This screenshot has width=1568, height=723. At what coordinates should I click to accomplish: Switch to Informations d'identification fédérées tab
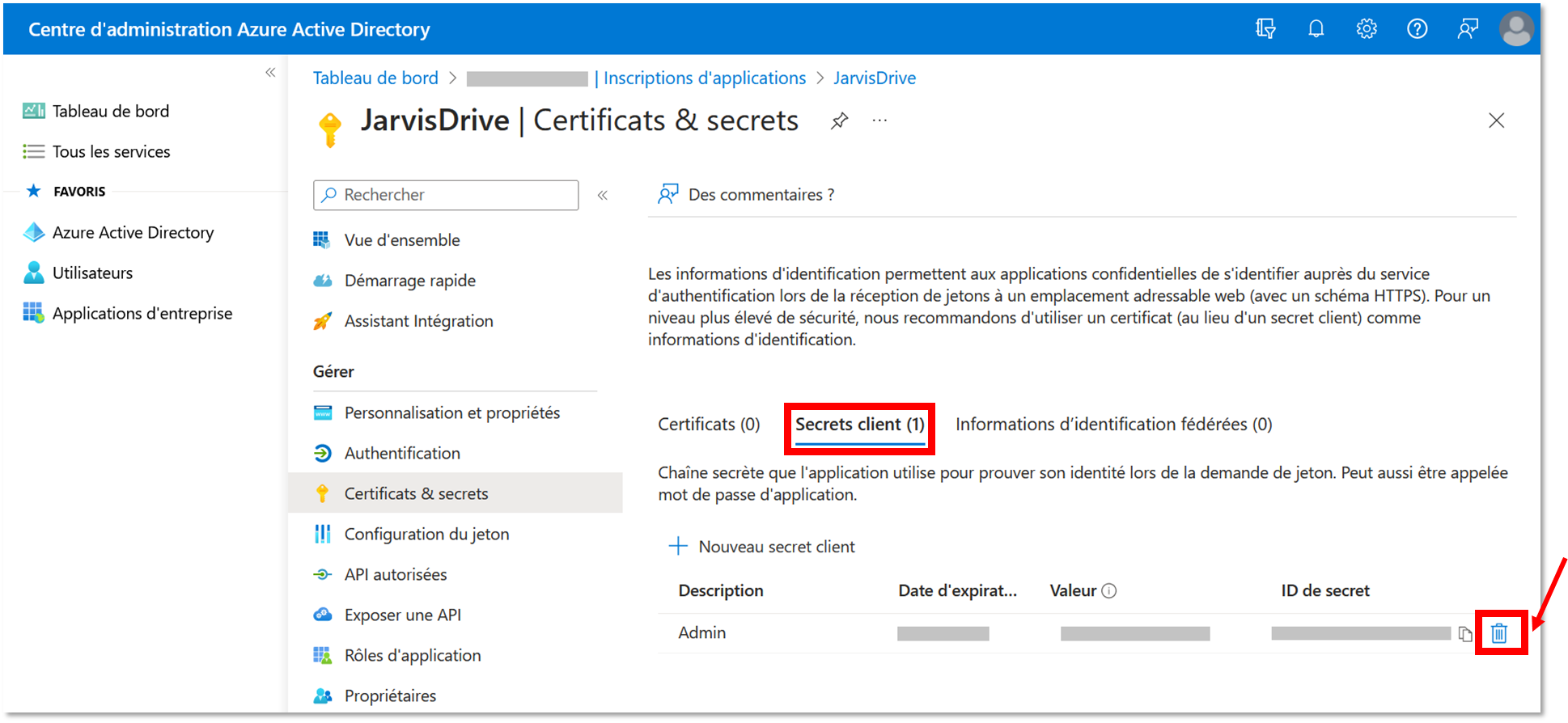[1113, 425]
